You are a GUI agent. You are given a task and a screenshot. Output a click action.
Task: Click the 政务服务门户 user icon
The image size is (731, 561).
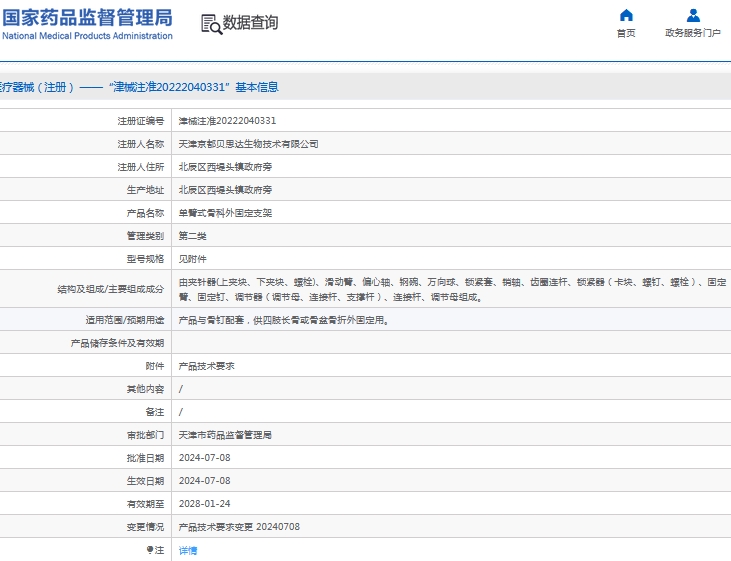(693, 16)
